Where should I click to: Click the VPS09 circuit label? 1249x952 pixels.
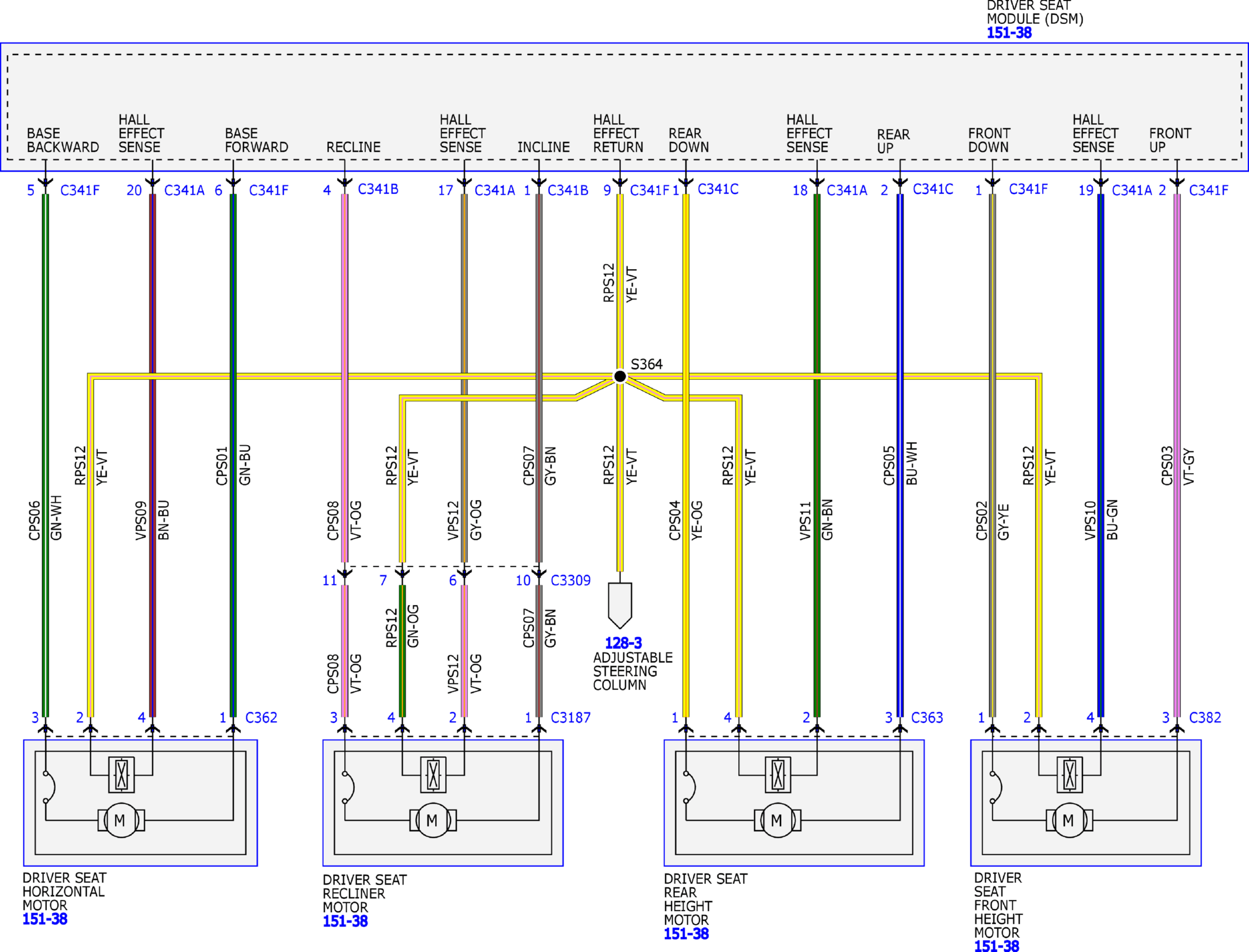(x=141, y=521)
